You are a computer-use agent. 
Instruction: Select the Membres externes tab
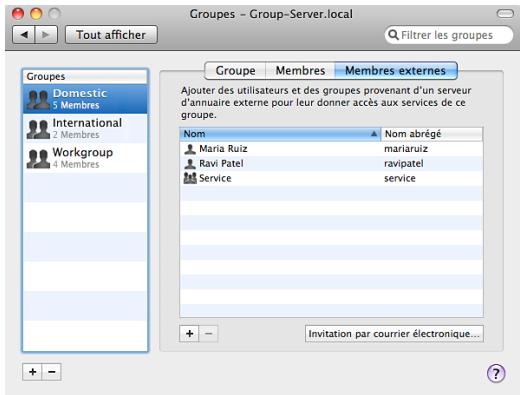396,71
